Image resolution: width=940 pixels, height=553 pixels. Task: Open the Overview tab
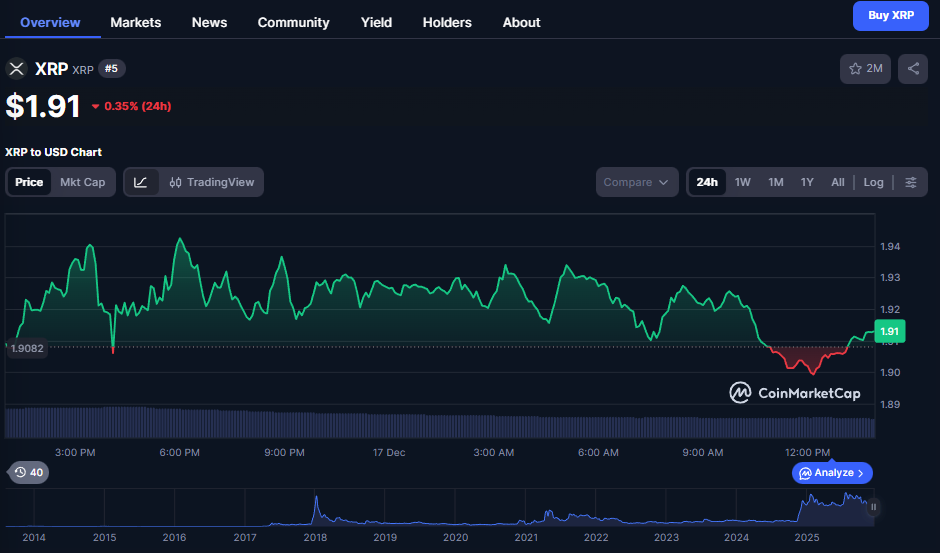pyautogui.click(x=50, y=22)
